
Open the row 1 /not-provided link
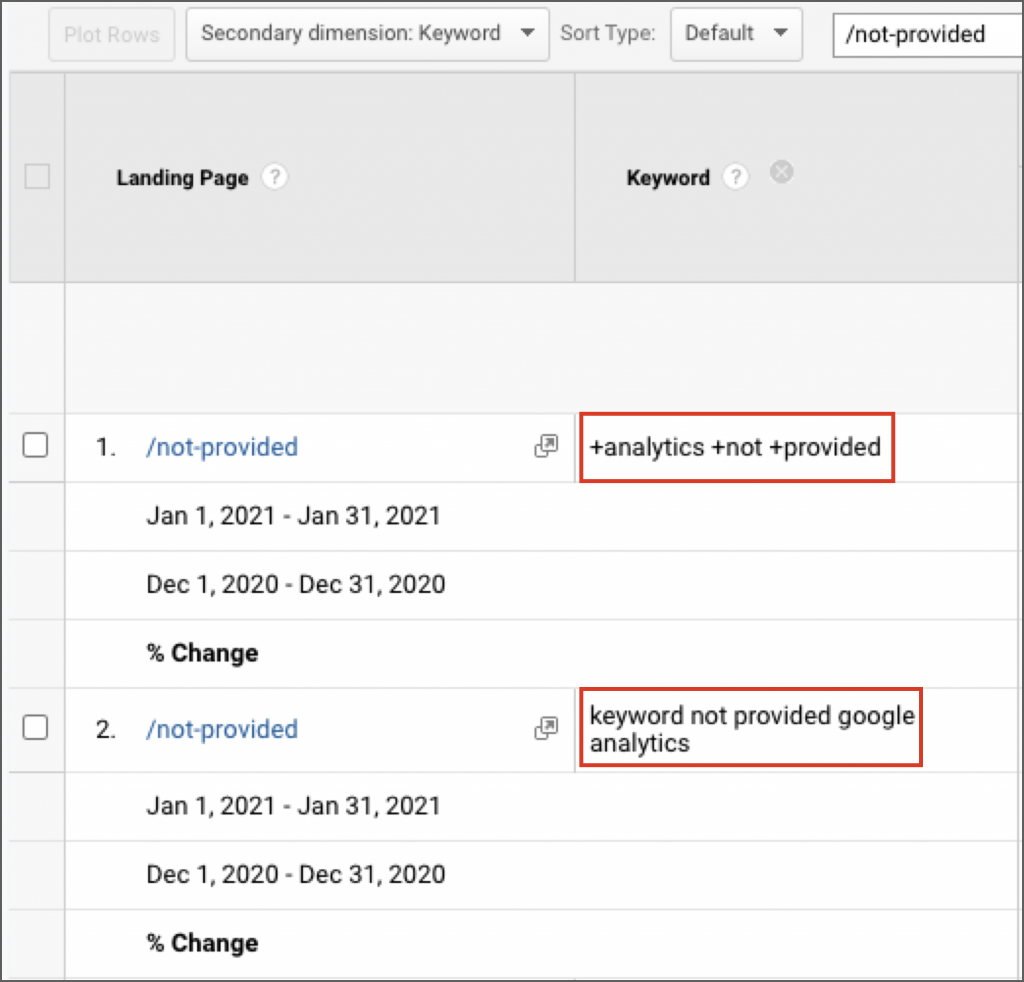222,447
